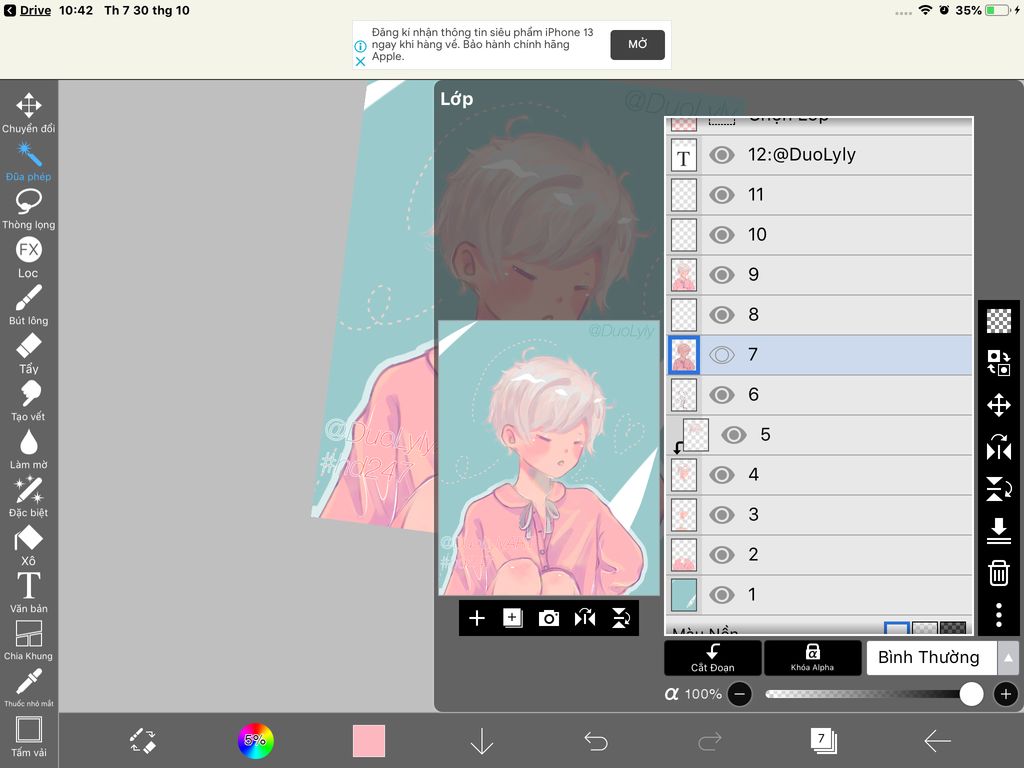Tap the brush-eraser swap icon
1024x768 pixels.
click(x=142, y=741)
